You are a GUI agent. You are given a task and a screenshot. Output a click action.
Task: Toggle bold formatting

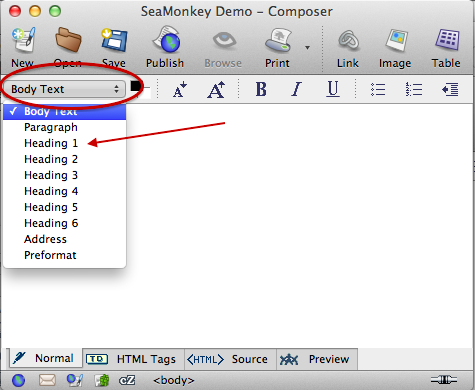pyautogui.click(x=261, y=89)
